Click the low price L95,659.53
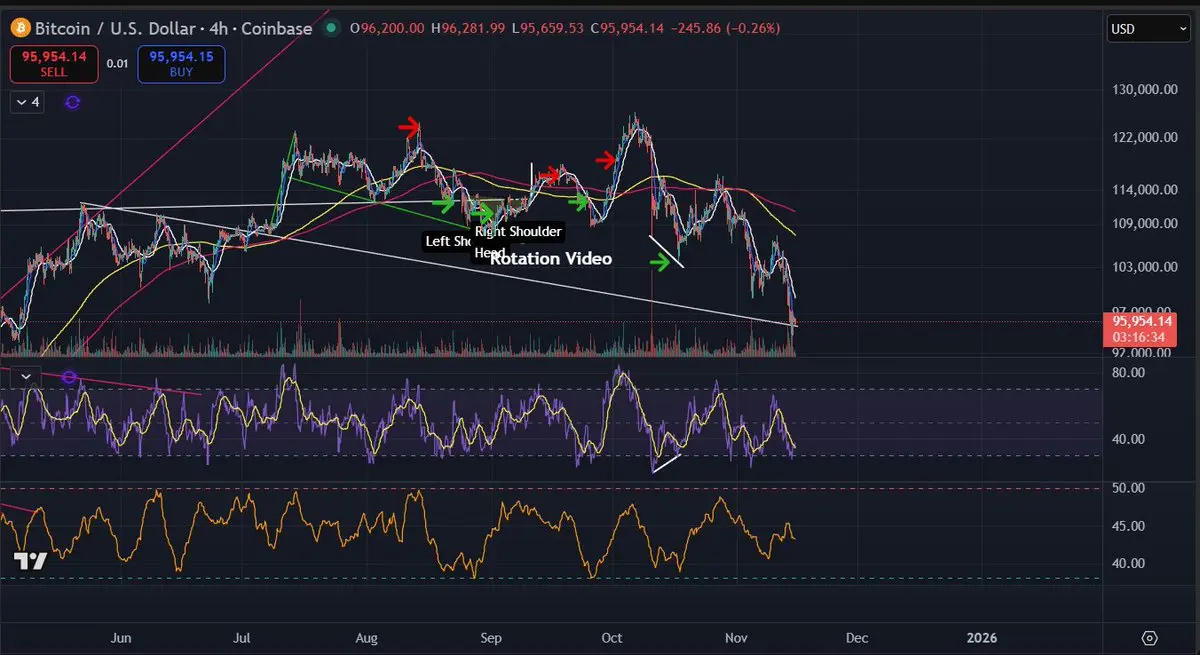This screenshot has height=655, width=1200. click(x=548, y=28)
